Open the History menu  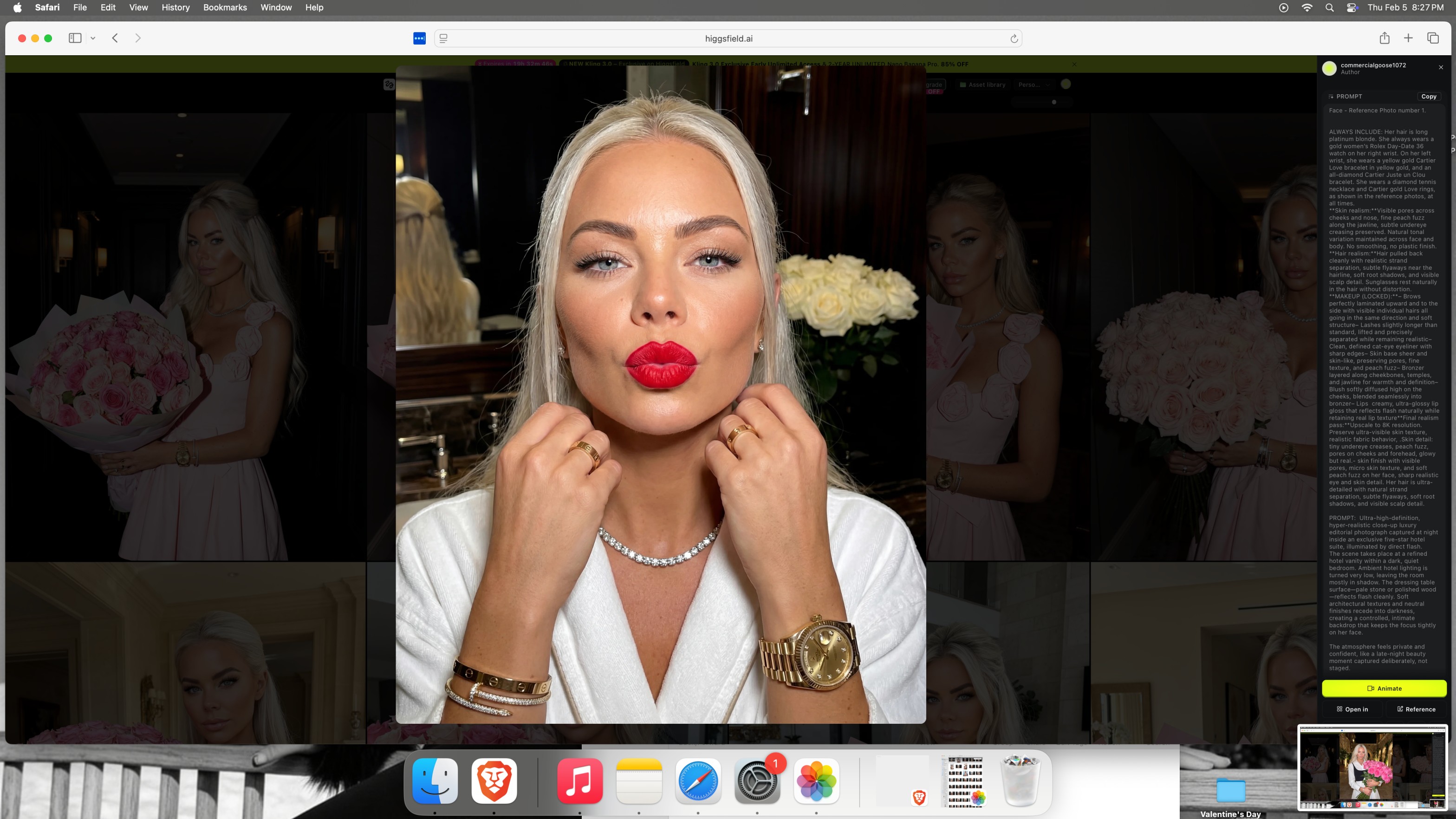pos(175,7)
